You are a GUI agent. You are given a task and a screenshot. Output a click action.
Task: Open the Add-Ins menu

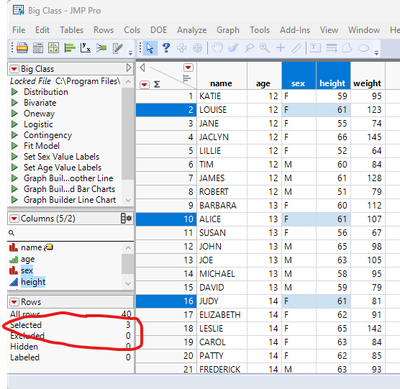295,30
